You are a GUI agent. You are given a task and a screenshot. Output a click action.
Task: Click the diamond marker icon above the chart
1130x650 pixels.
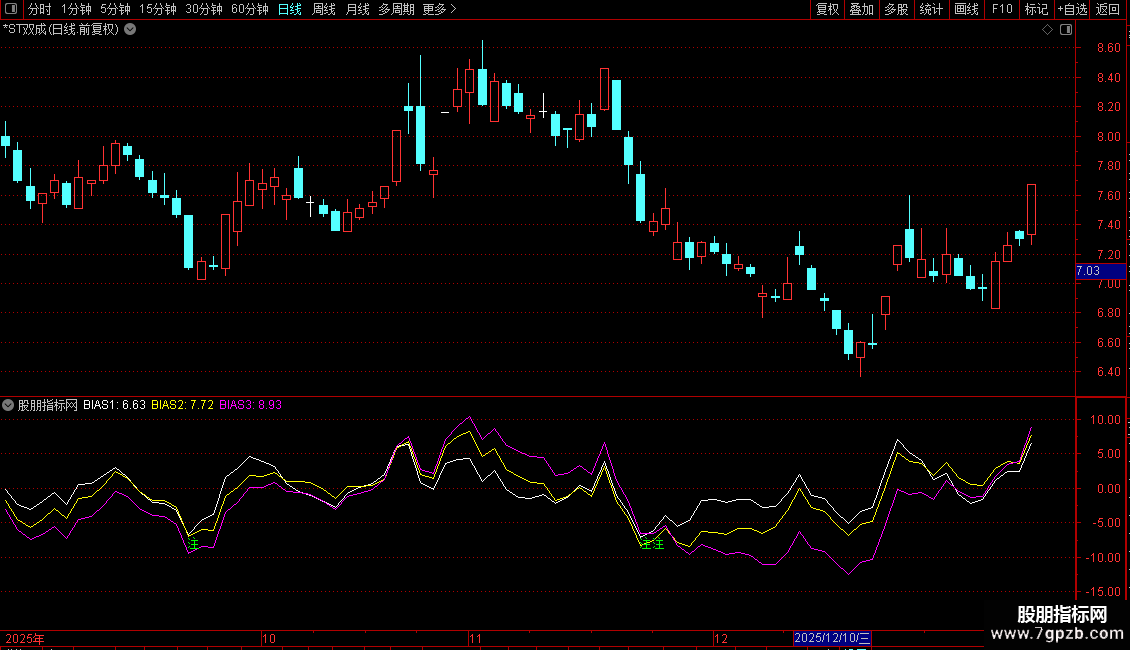(x=1047, y=30)
